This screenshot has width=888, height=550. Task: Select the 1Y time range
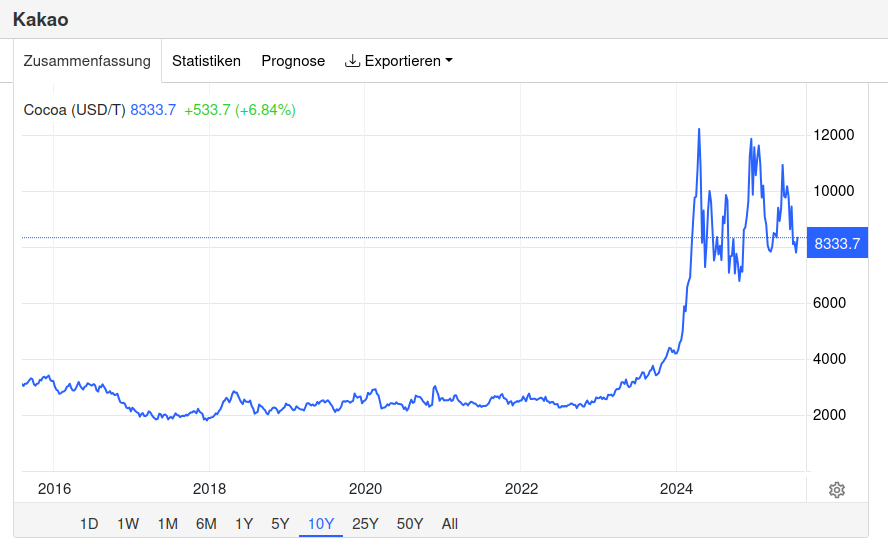[x=244, y=524]
